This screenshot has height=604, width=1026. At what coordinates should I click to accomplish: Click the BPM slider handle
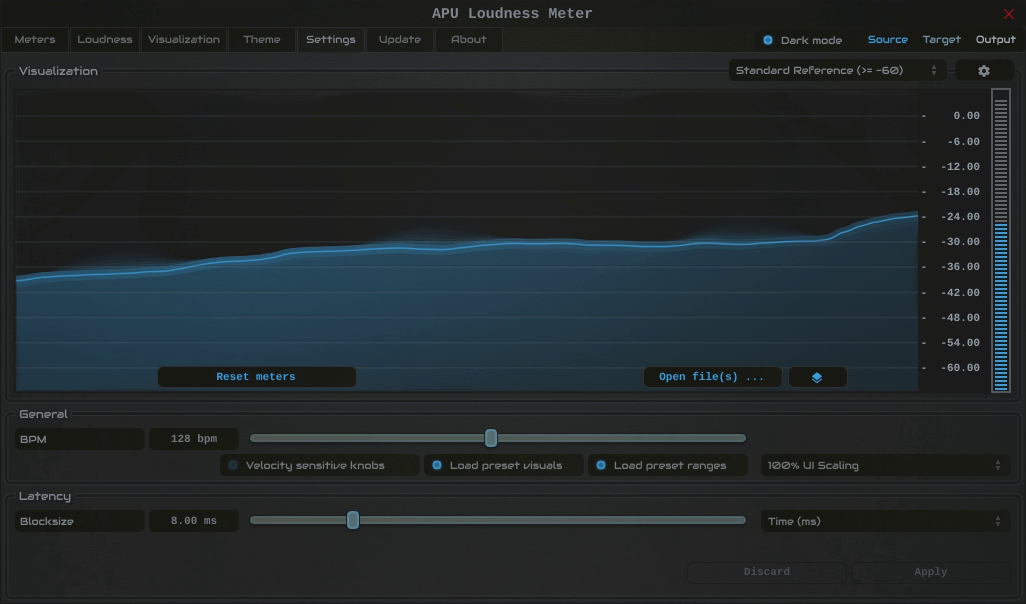[491, 438]
